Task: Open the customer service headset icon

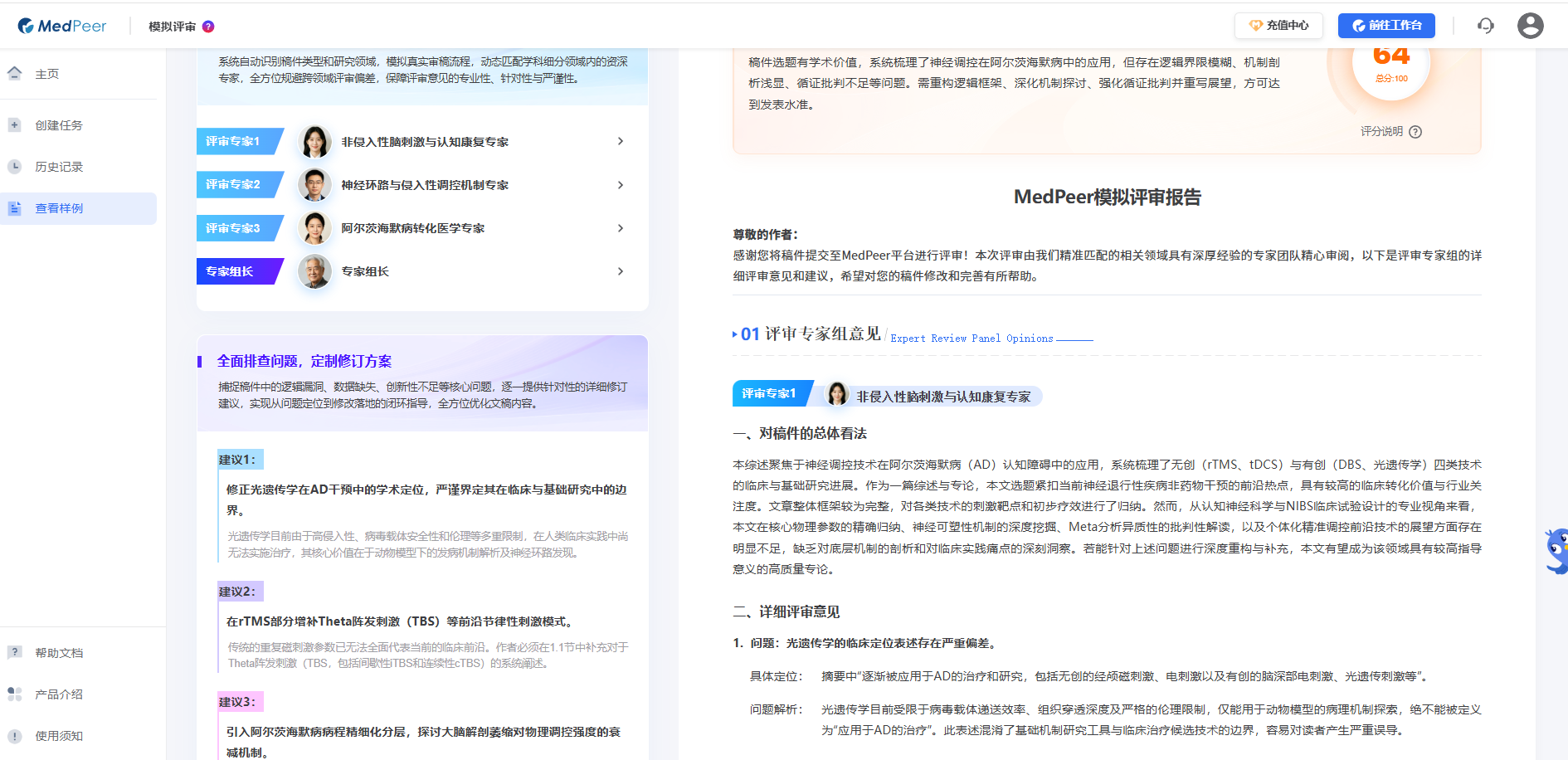Action: (x=1486, y=26)
